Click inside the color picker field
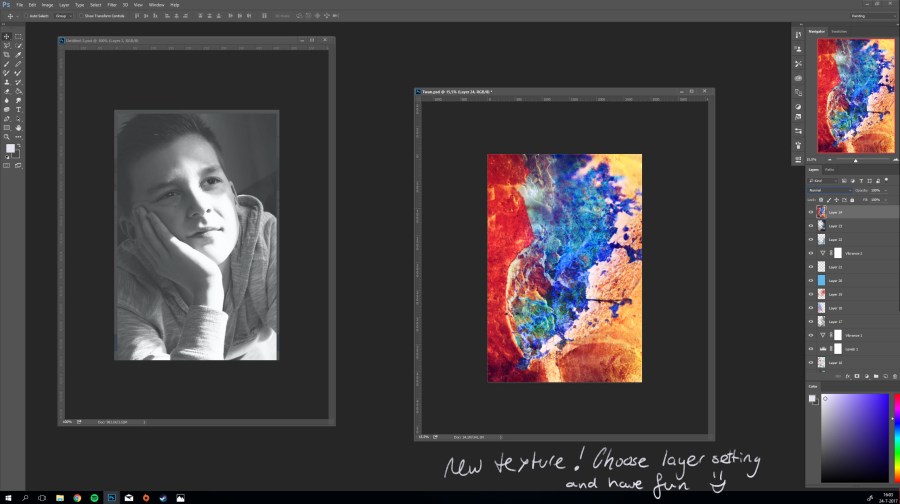 848,437
